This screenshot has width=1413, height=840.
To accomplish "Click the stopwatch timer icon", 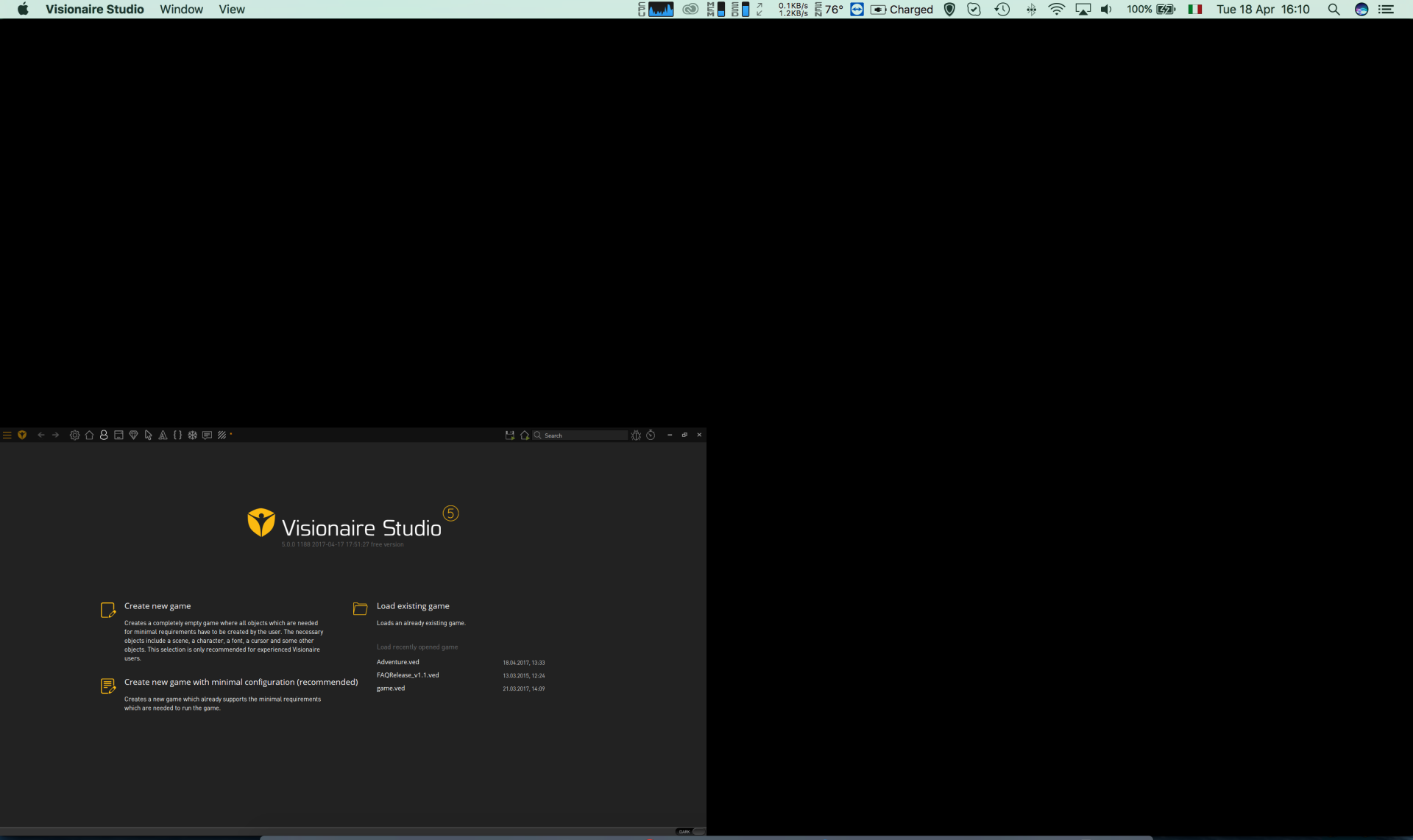I will click(x=651, y=435).
